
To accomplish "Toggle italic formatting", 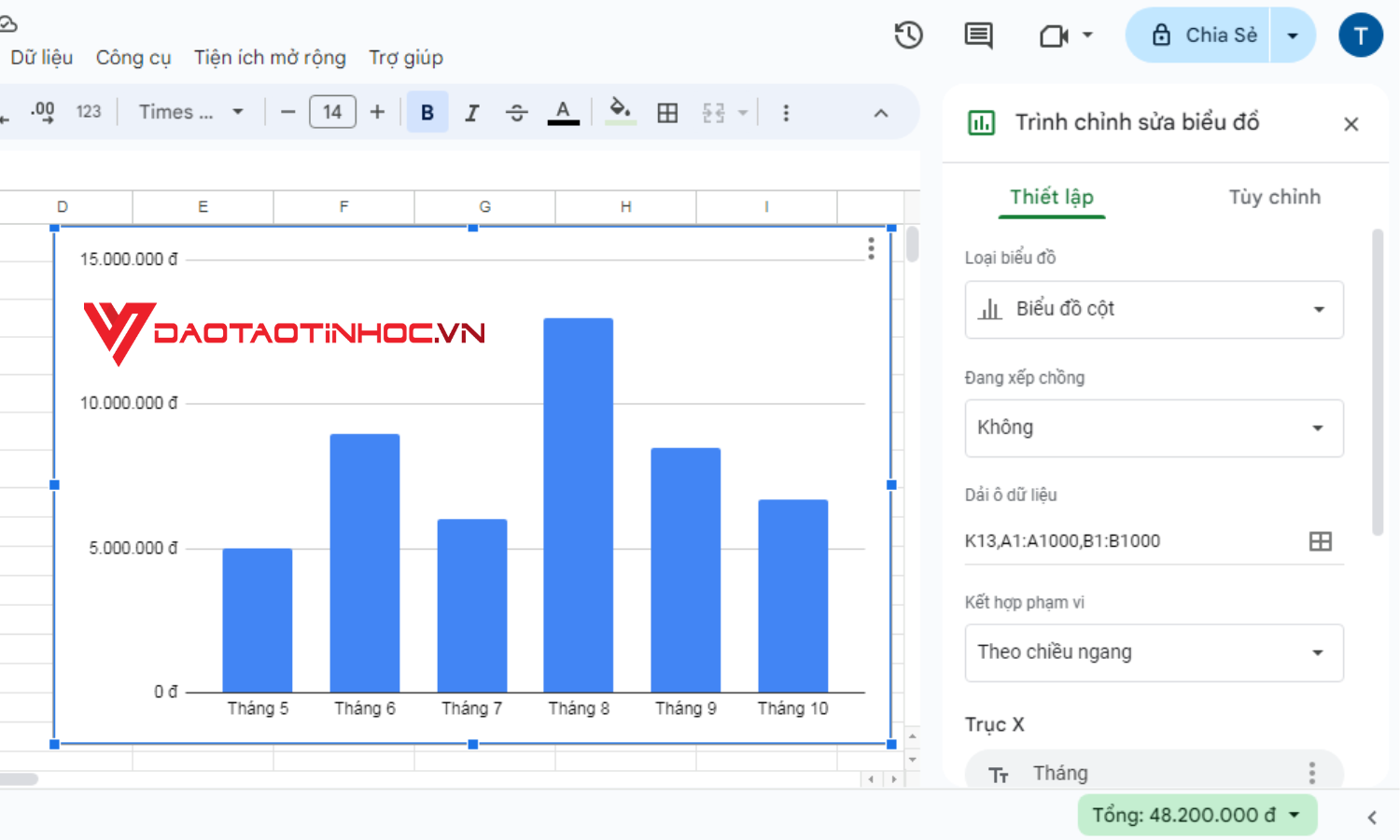I will (x=471, y=112).
